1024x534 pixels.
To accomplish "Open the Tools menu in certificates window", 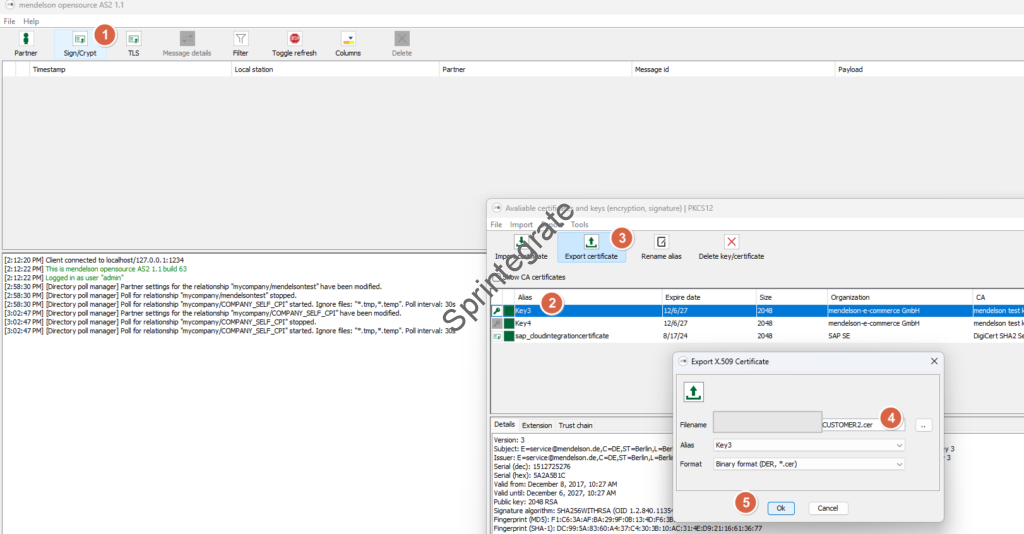I will [x=579, y=225].
